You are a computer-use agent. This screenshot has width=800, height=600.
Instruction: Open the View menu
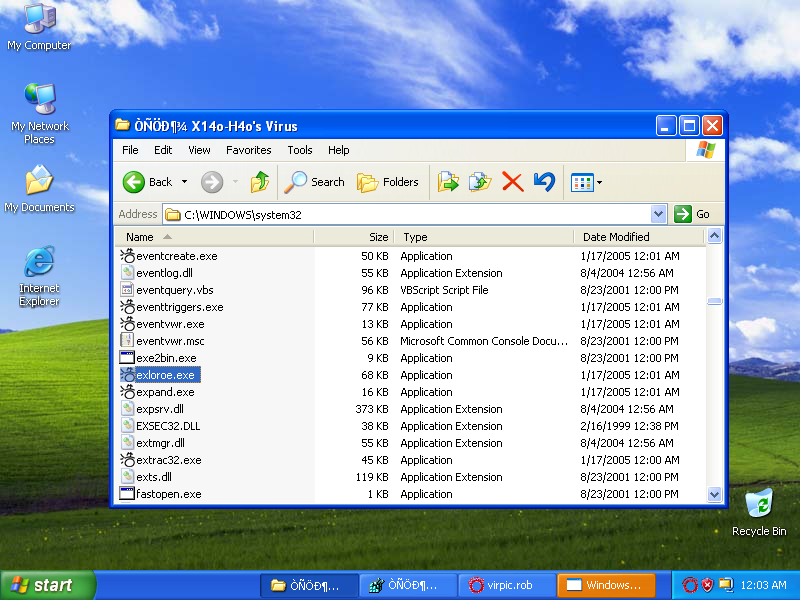click(199, 150)
